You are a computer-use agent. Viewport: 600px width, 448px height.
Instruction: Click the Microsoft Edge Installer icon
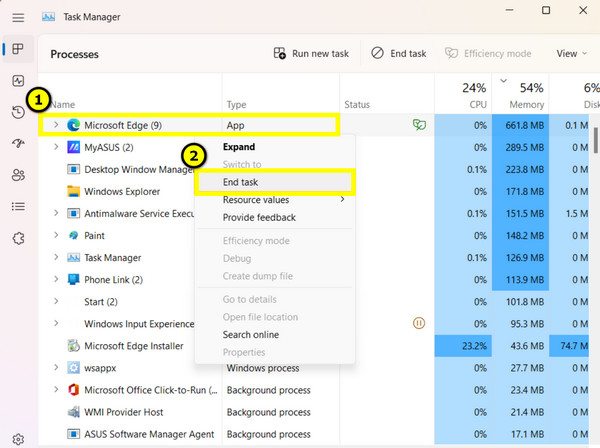pyautogui.click(x=73, y=346)
